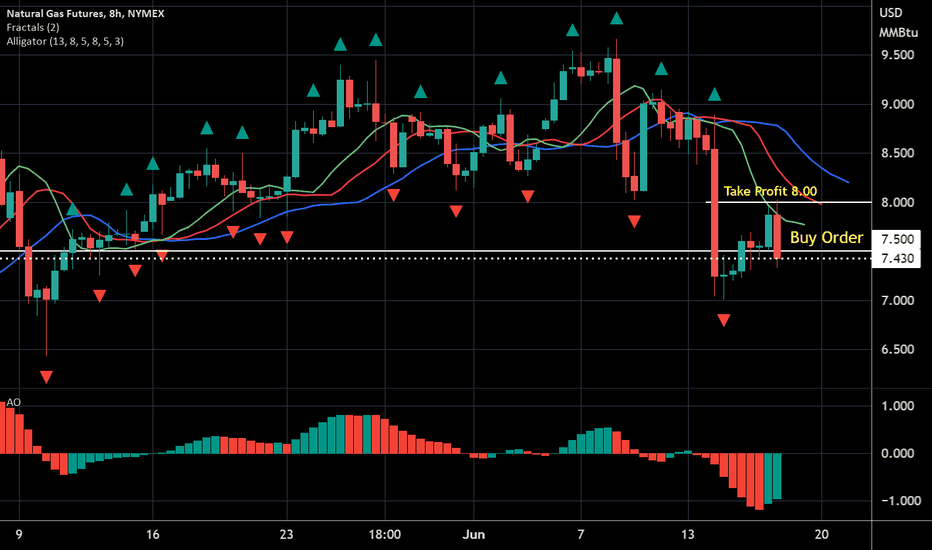Select the Fractals (2) indicator label

[33, 27]
